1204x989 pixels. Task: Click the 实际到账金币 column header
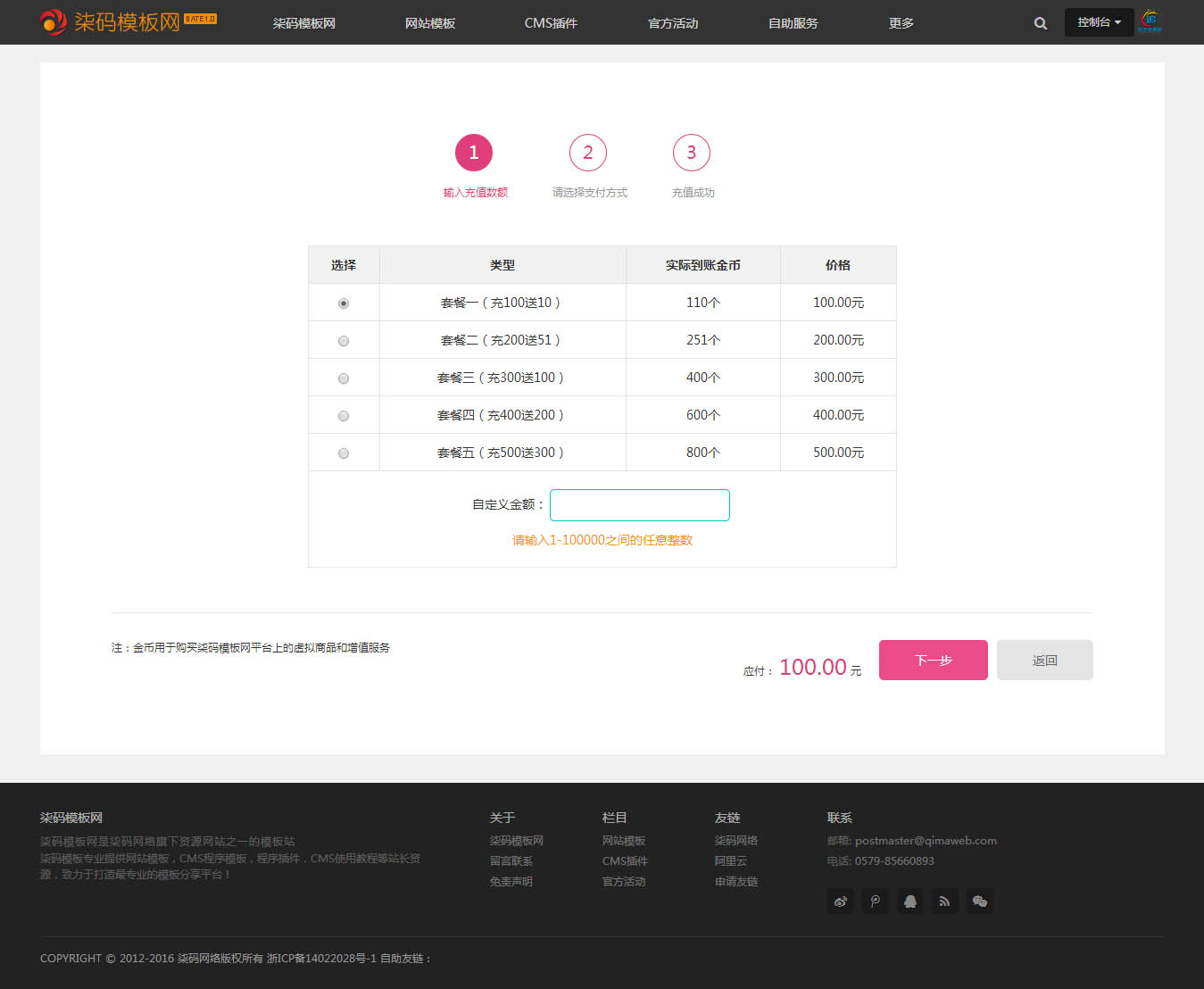pyautogui.click(x=703, y=265)
